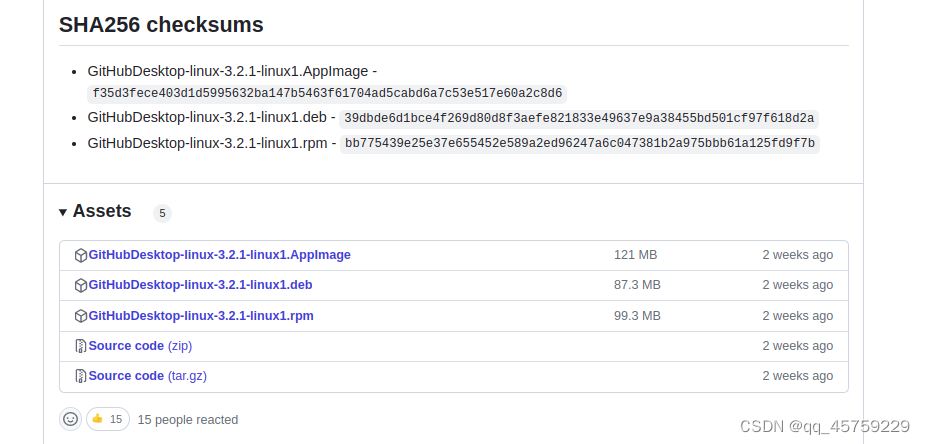This screenshot has width=925, height=444.
Task: Download Source code (tar.gz)
Action: (147, 376)
